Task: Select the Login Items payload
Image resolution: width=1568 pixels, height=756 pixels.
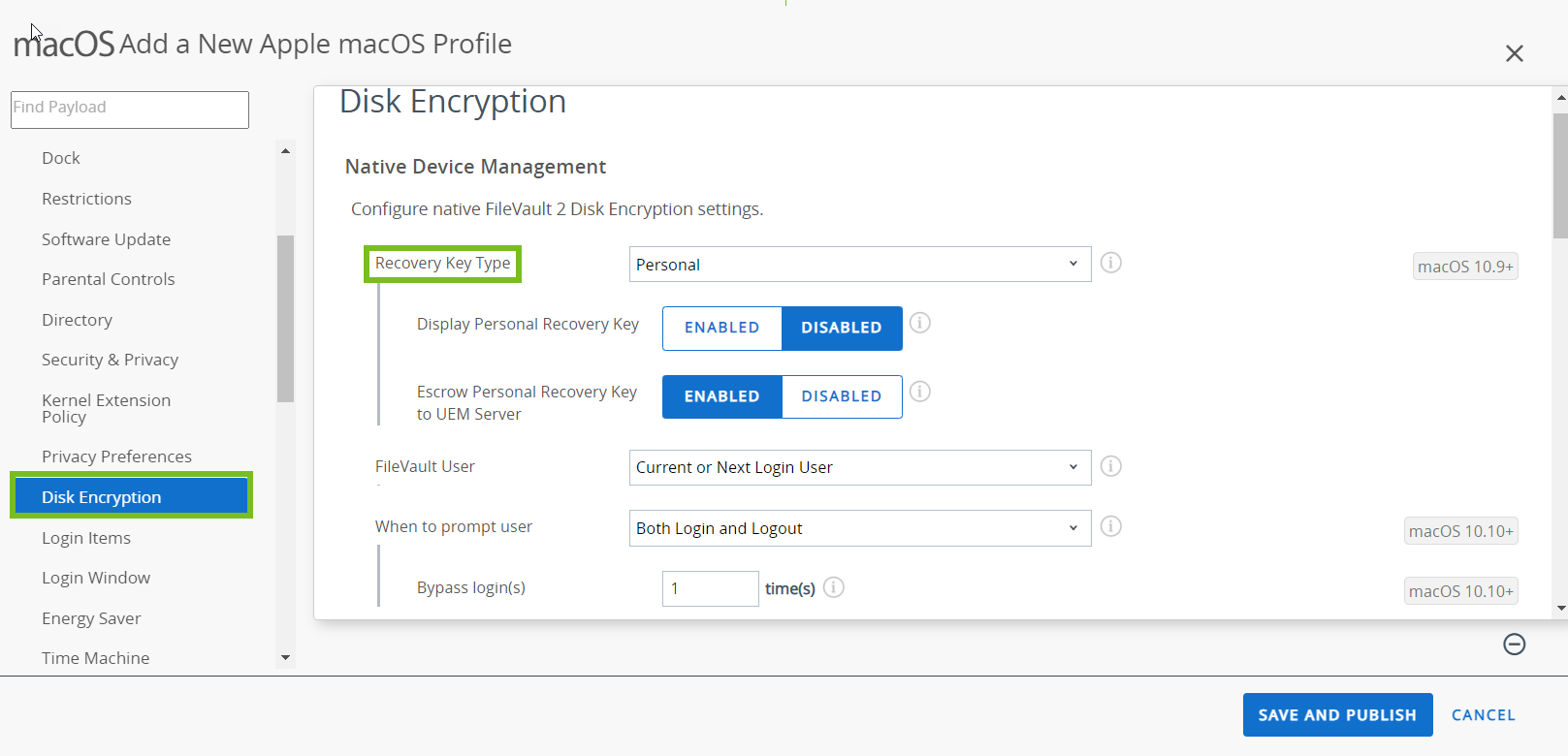Action: click(x=85, y=538)
